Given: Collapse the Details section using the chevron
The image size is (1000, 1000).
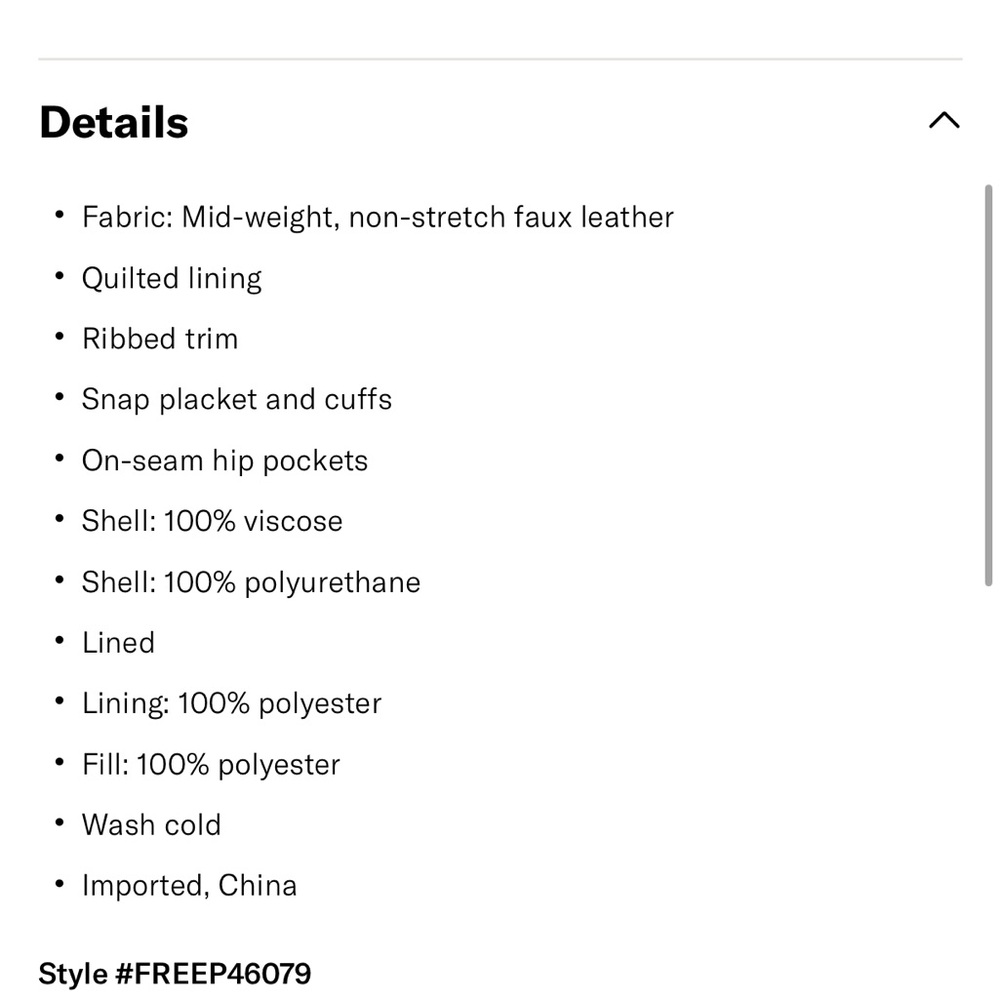Looking at the screenshot, I should click(x=945, y=120).
